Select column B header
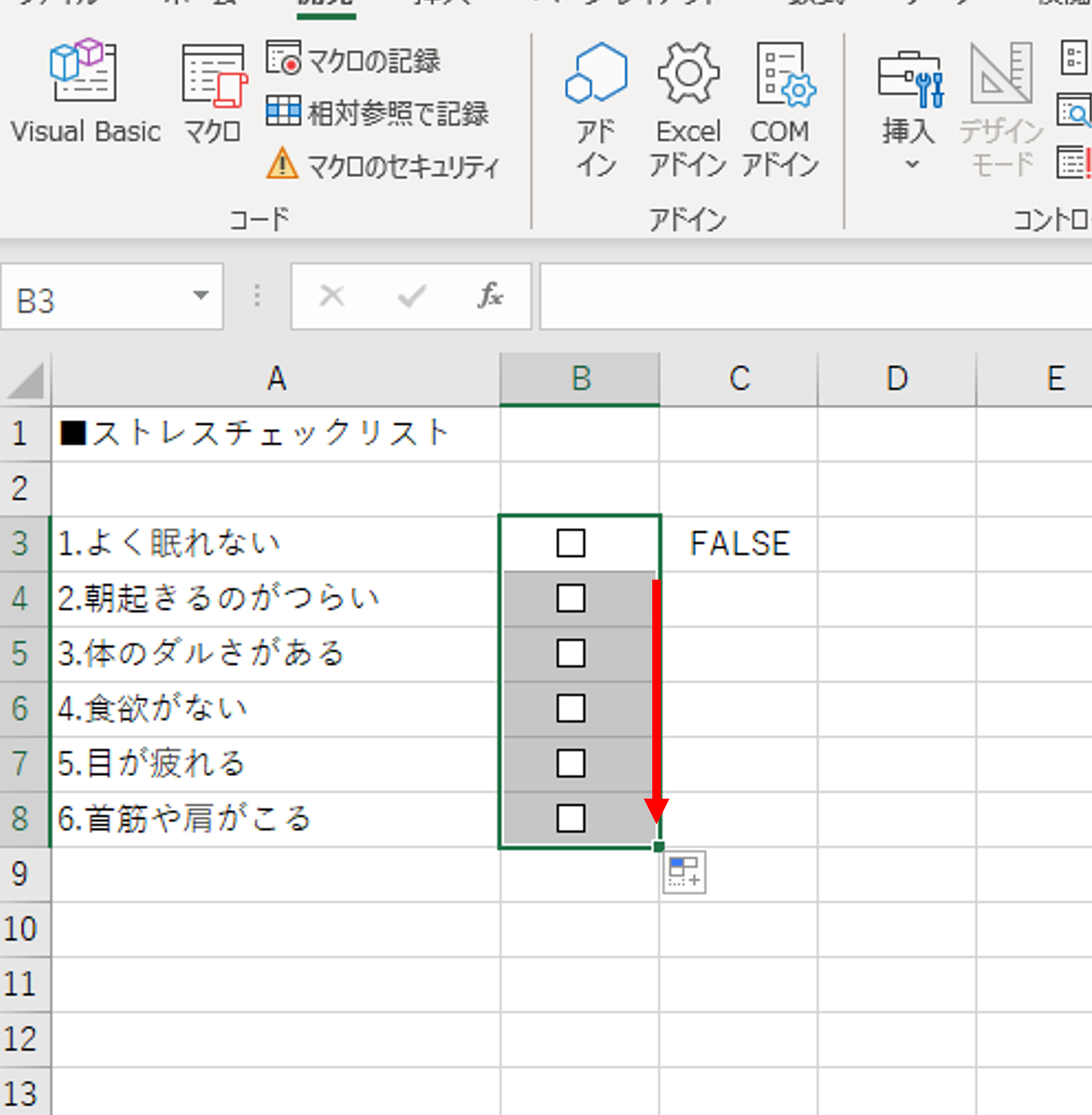The image size is (1092, 1115). [580, 378]
